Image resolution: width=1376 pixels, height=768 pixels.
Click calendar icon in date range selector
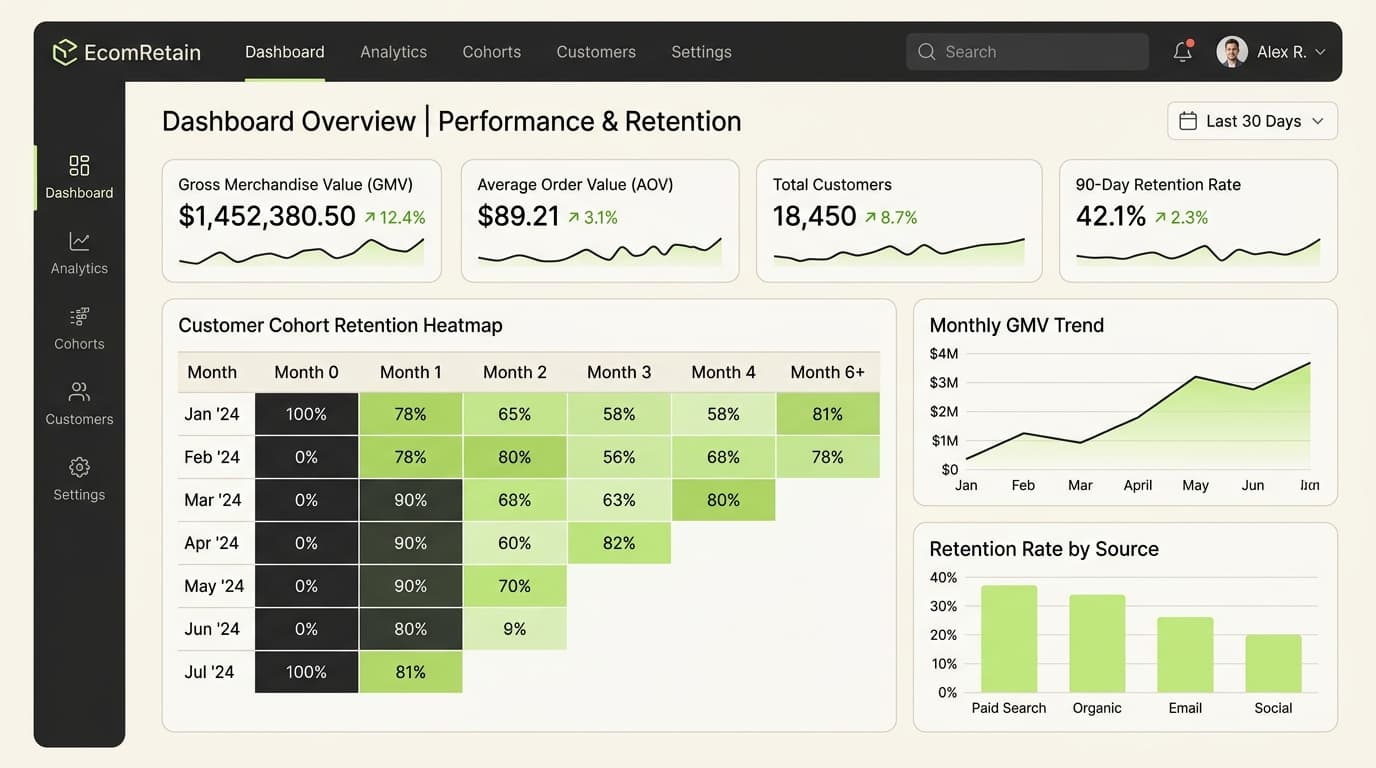point(1188,121)
